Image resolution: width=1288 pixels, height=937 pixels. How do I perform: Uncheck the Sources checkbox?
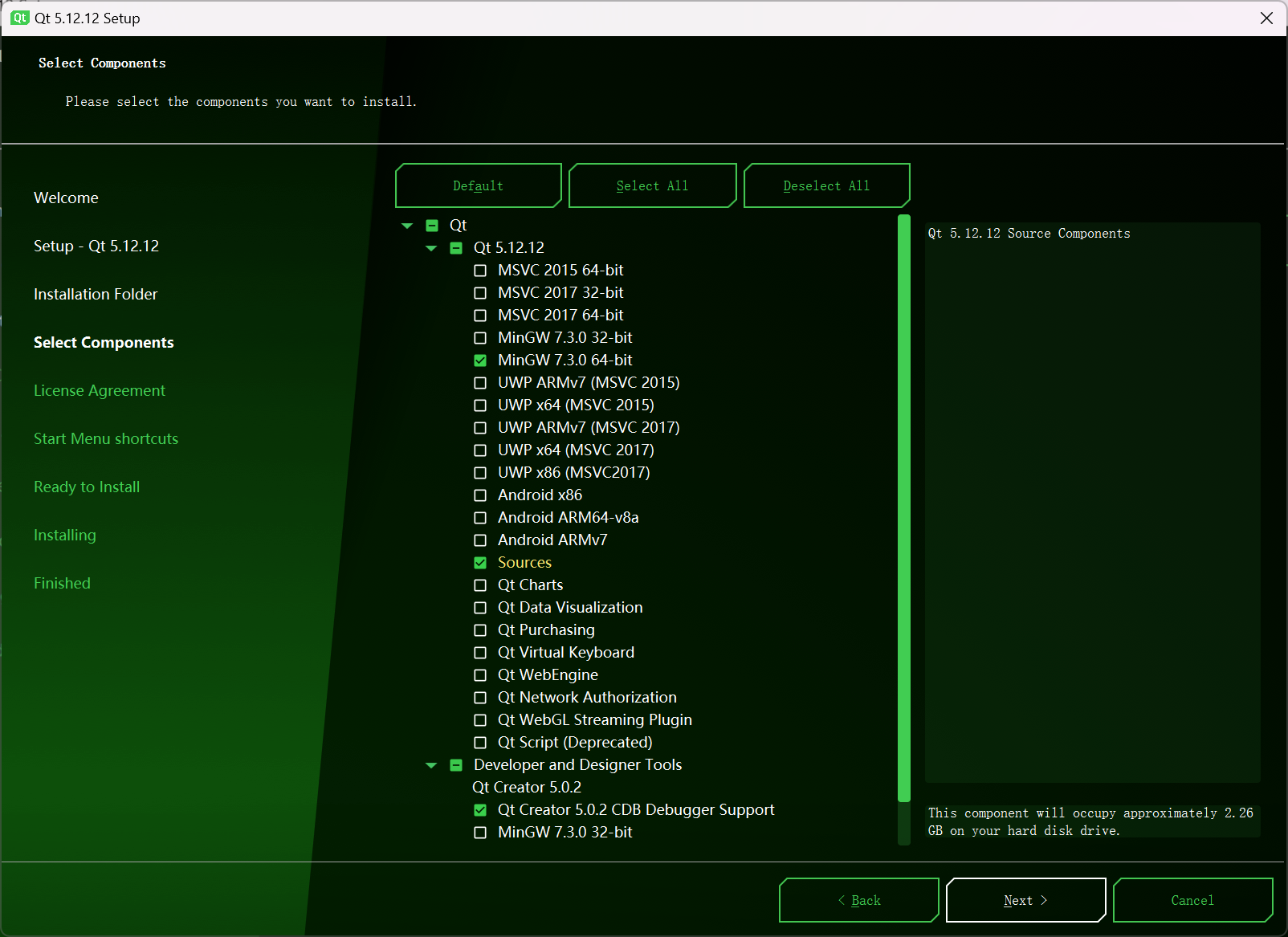pyautogui.click(x=480, y=563)
